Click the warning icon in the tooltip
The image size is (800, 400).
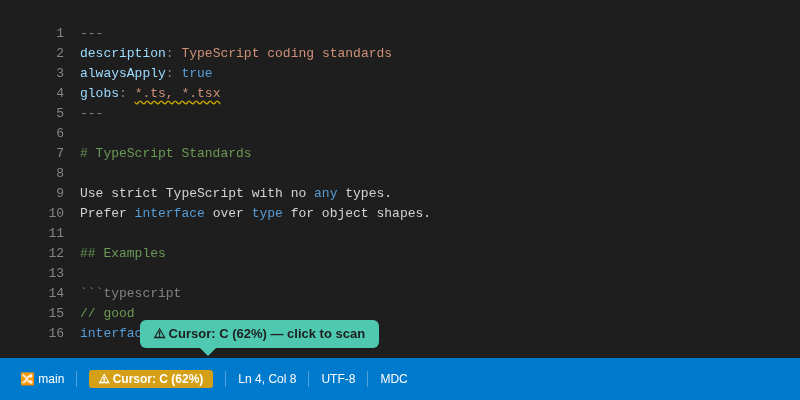(159, 334)
